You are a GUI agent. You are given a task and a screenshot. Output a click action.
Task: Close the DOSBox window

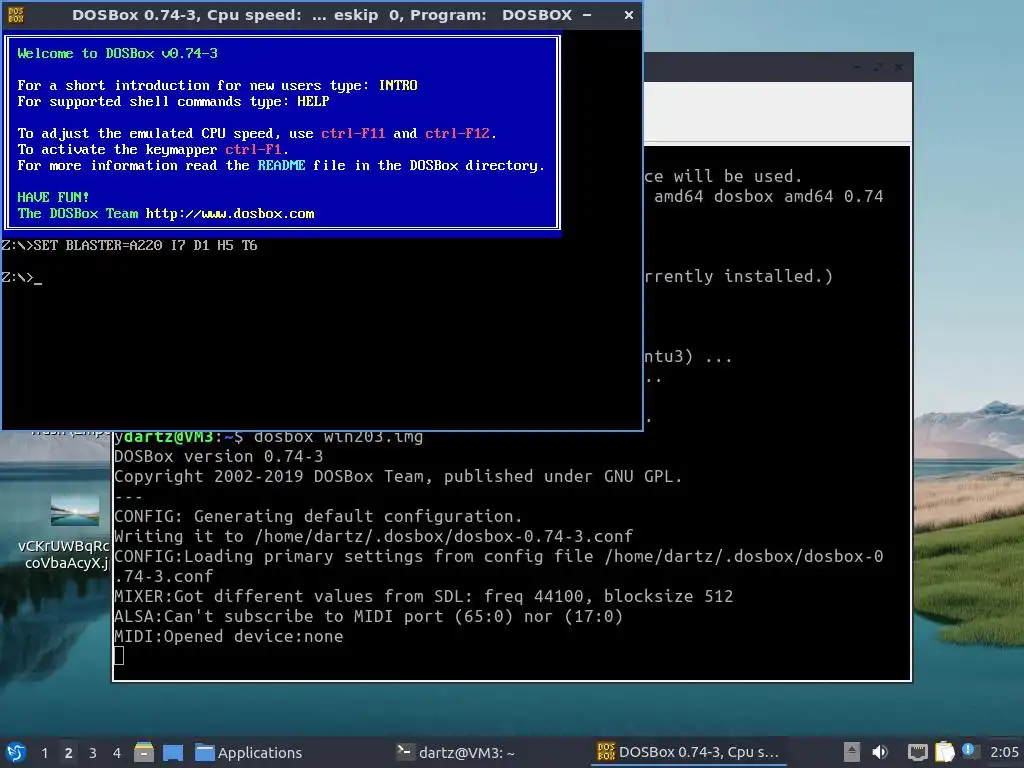tap(628, 14)
